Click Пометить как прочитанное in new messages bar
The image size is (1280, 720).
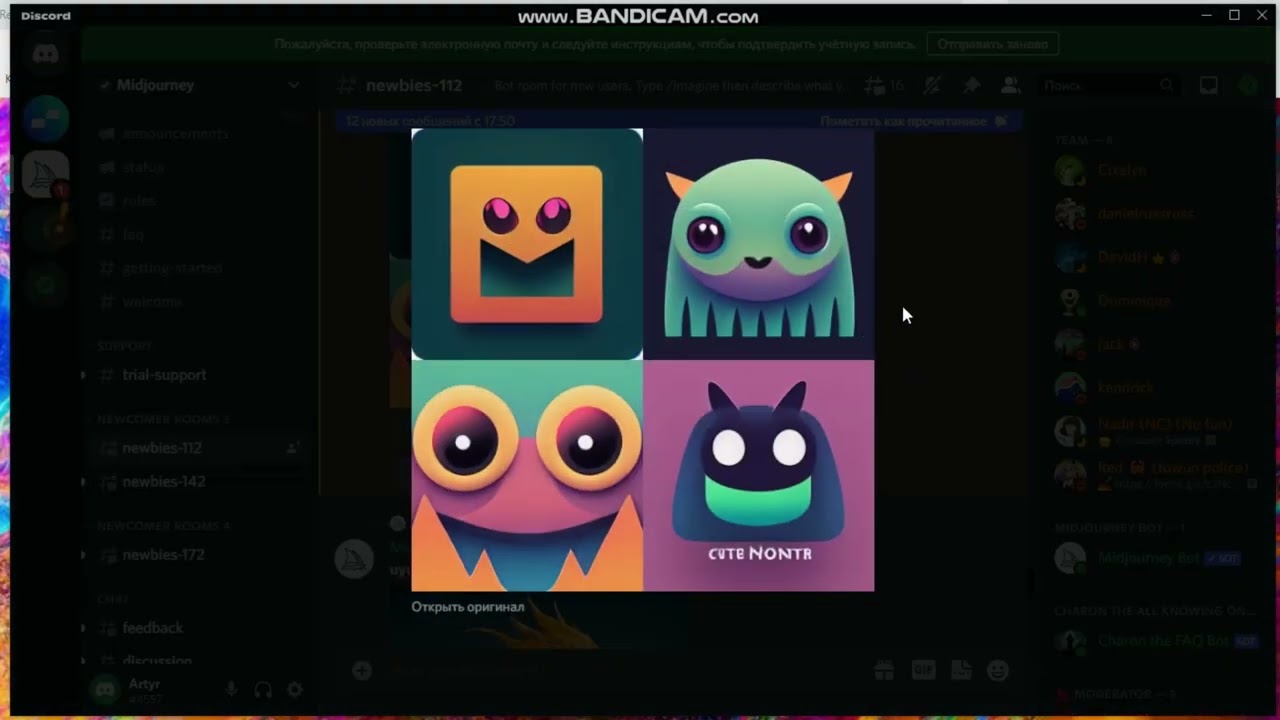913,121
